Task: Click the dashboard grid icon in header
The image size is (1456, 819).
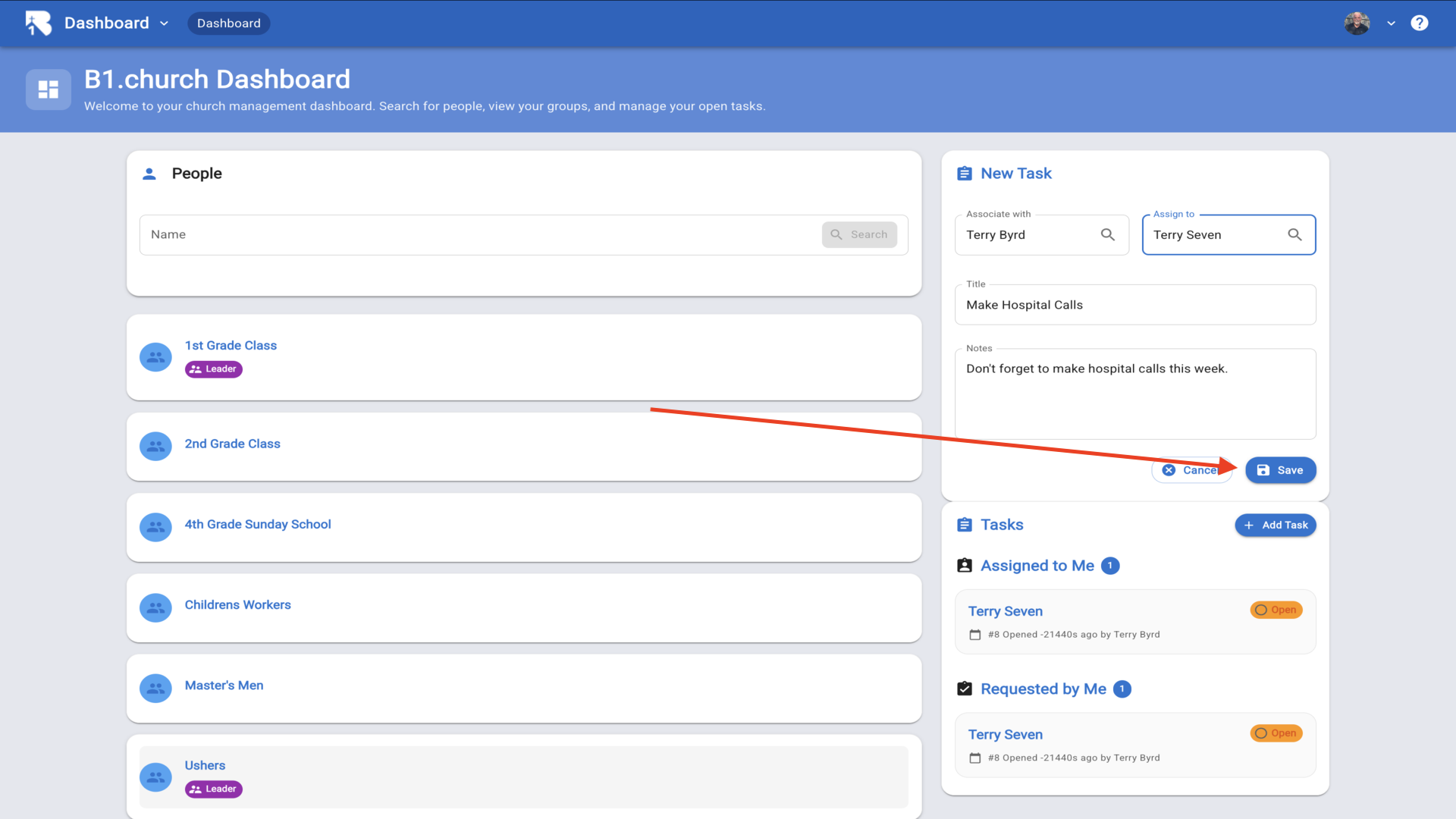Action: [49, 89]
